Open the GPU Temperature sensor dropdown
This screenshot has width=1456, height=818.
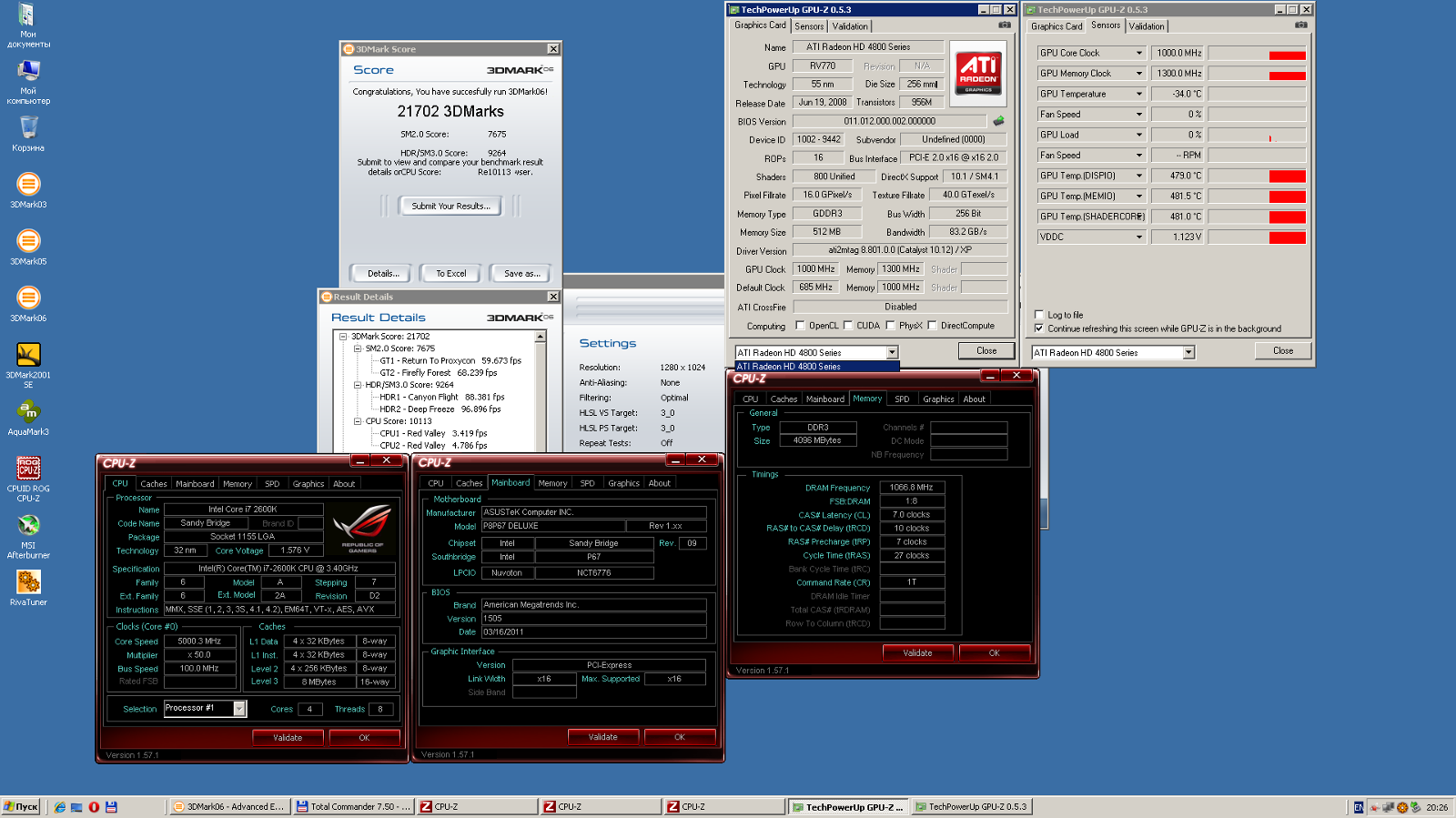coord(1138,94)
